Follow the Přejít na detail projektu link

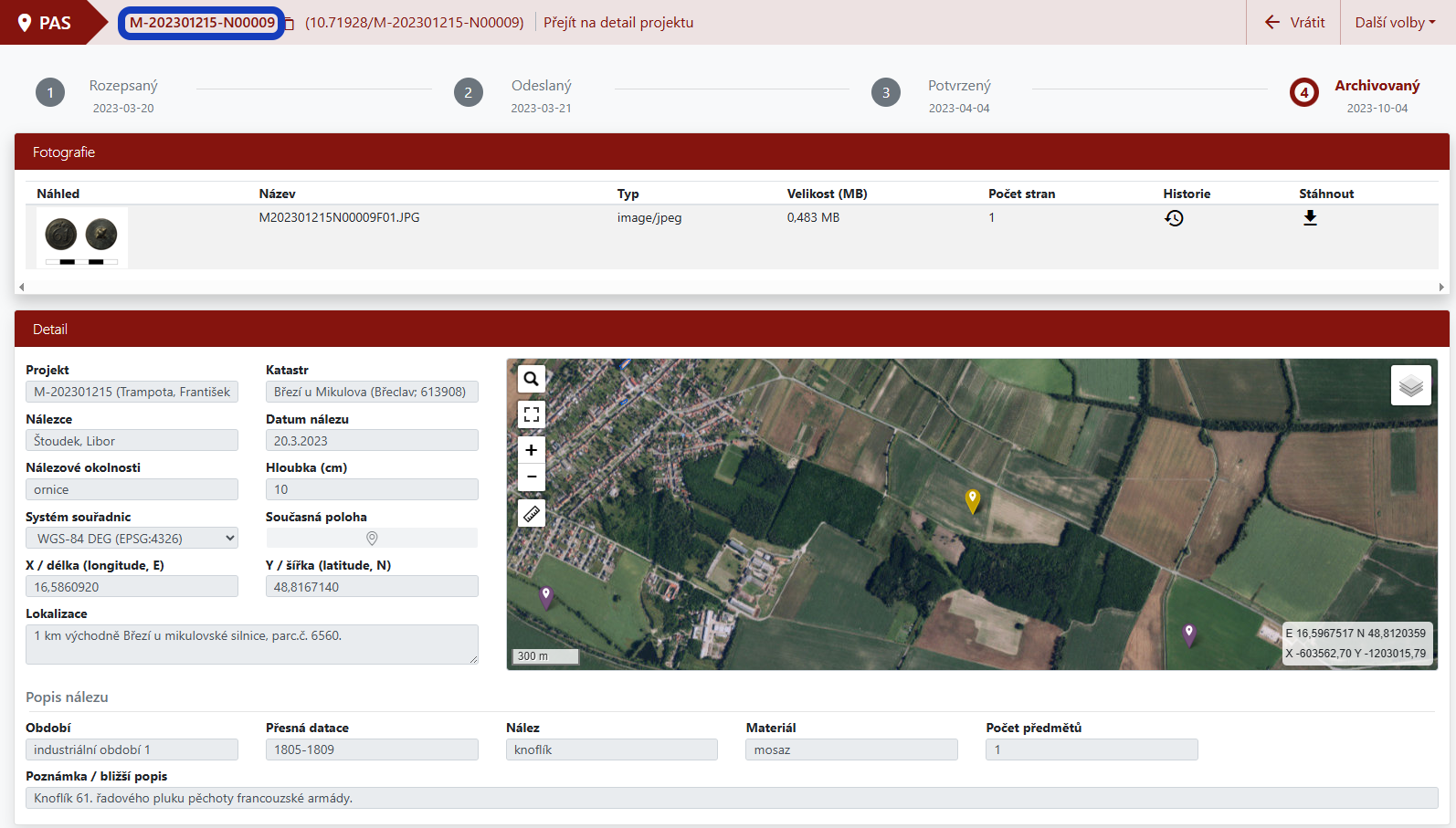click(618, 23)
